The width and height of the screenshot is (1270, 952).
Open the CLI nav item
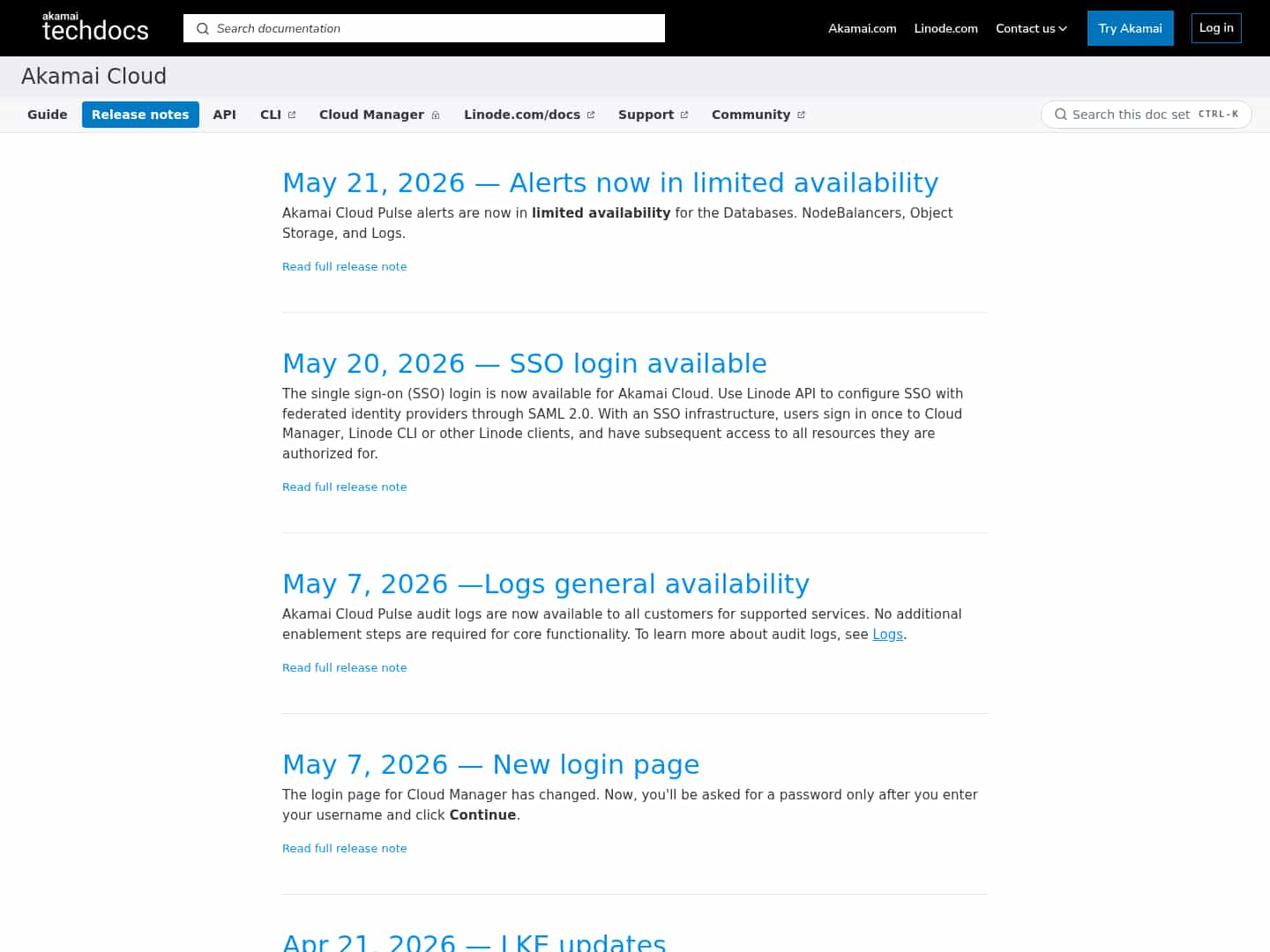[x=278, y=115]
